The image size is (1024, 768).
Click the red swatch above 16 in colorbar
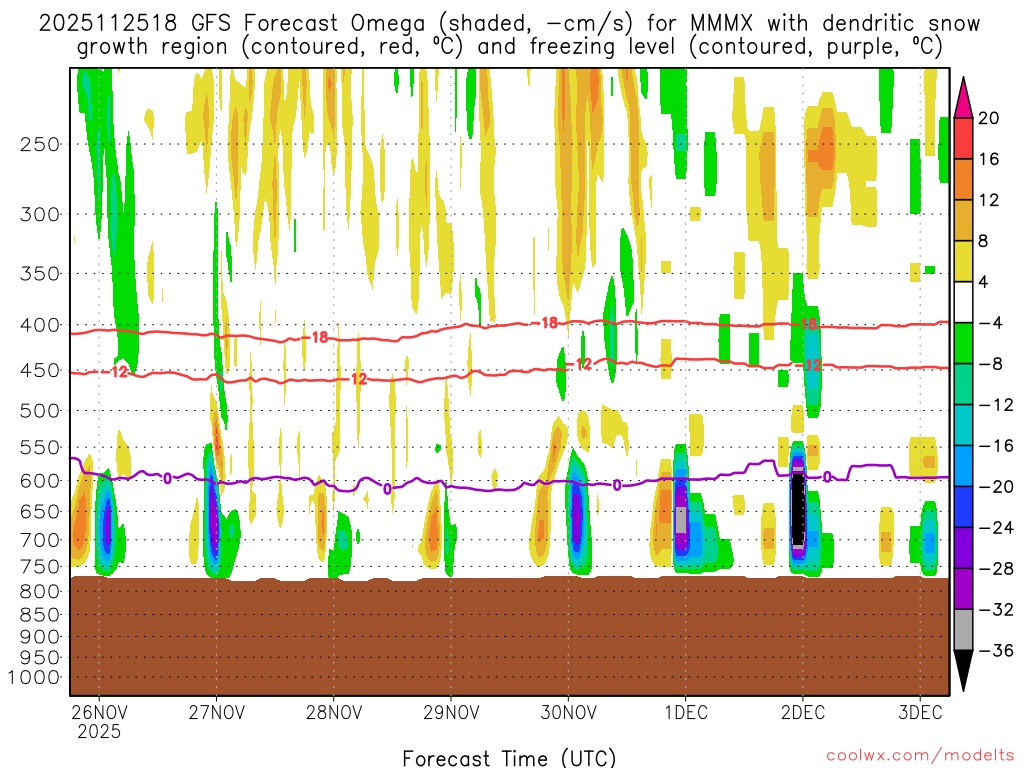tap(963, 138)
